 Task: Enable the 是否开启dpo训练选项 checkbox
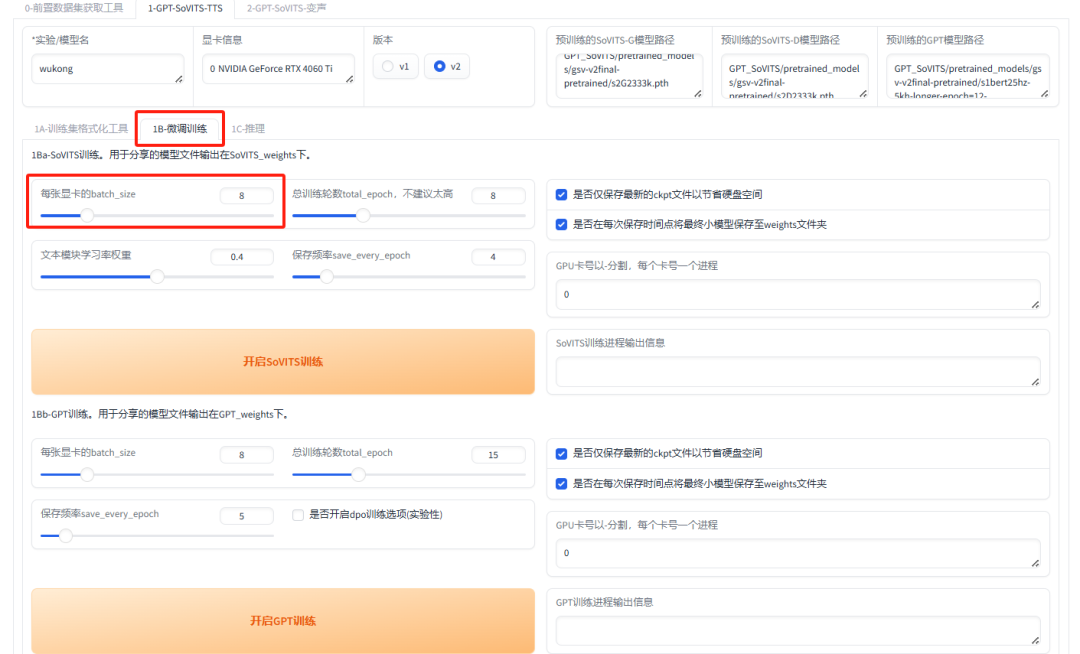[x=298, y=515]
